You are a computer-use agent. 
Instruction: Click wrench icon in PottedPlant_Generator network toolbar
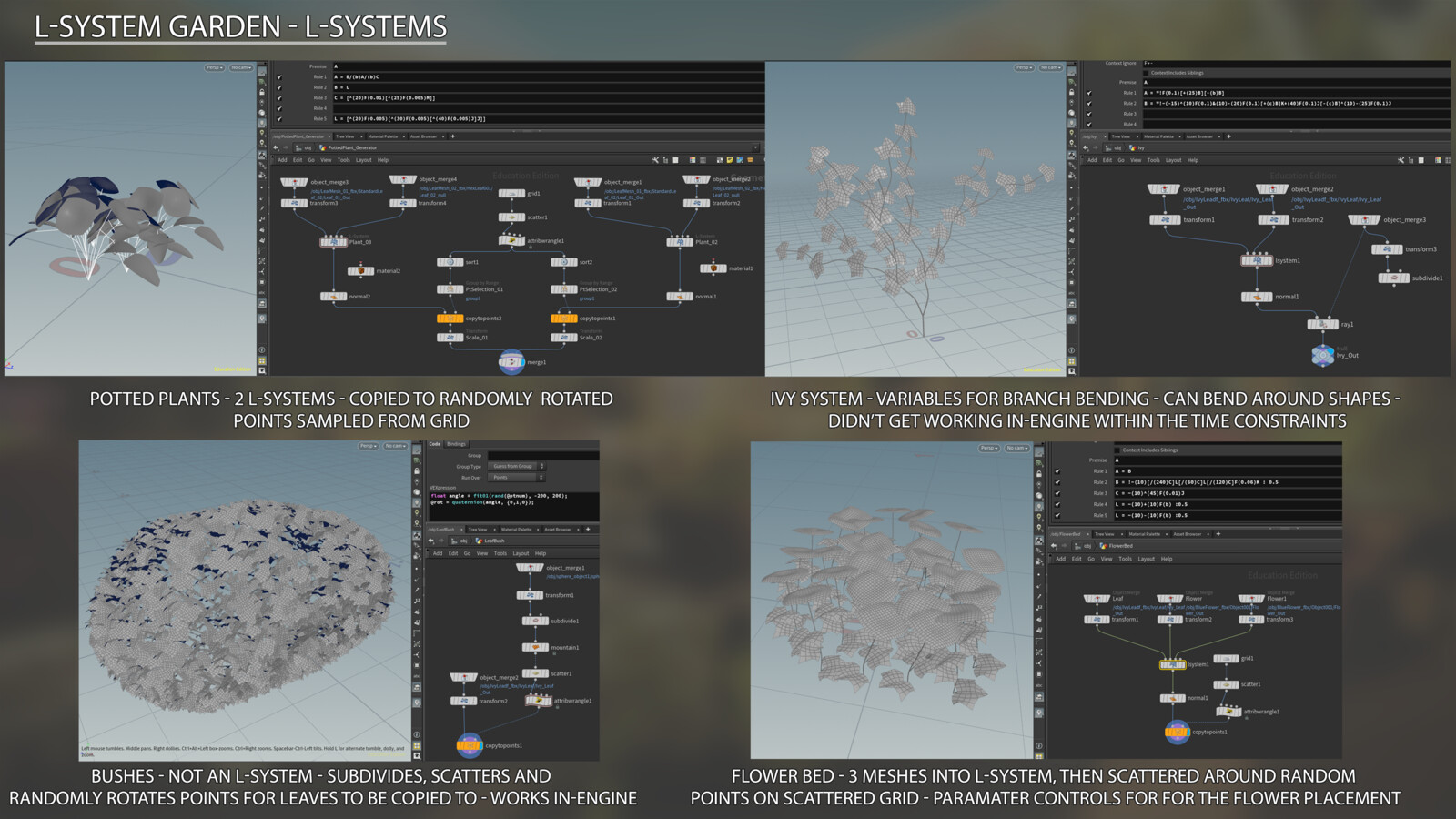coord(655,160)
